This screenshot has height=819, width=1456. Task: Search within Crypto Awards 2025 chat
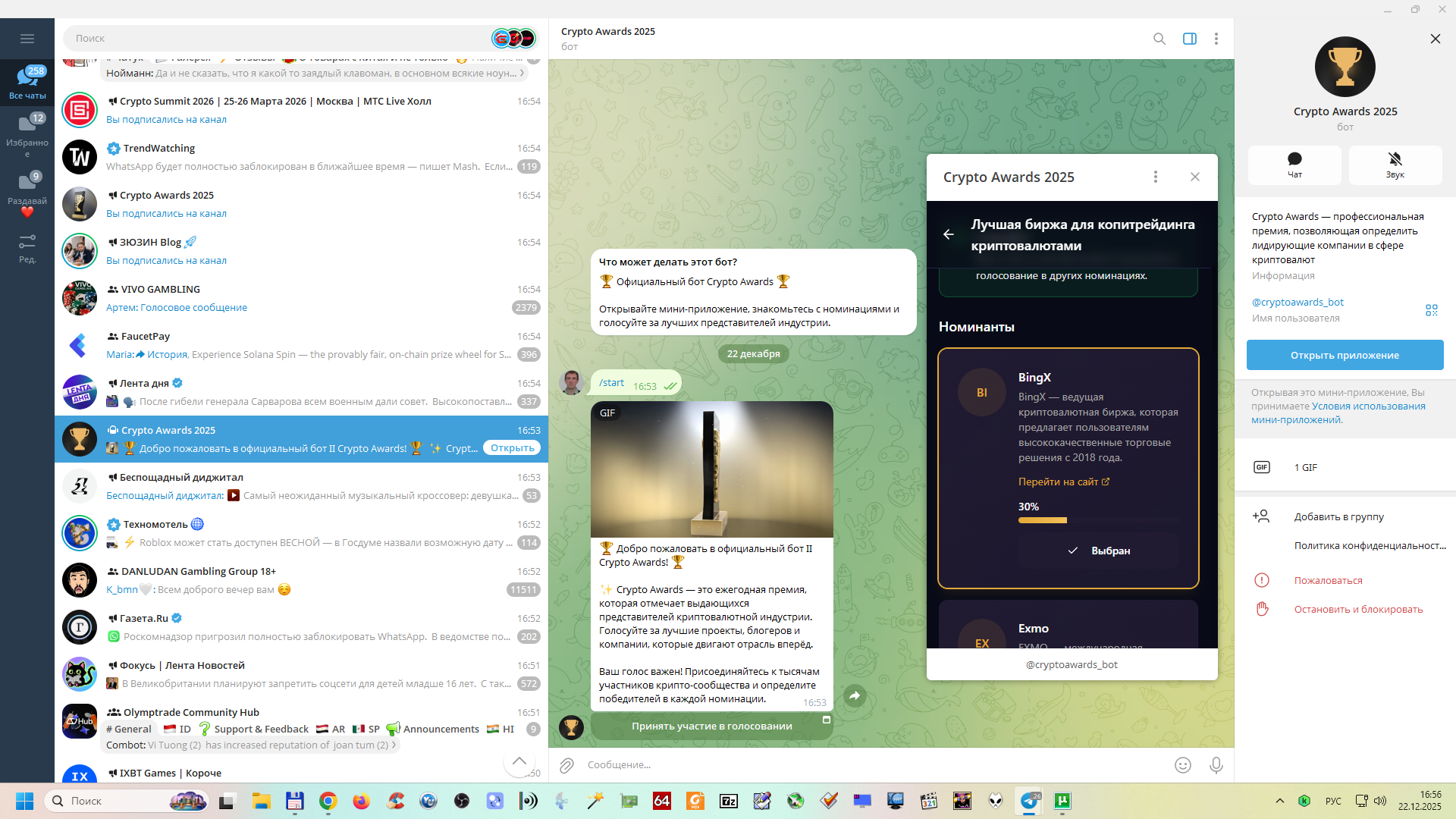pos(1159,39)
